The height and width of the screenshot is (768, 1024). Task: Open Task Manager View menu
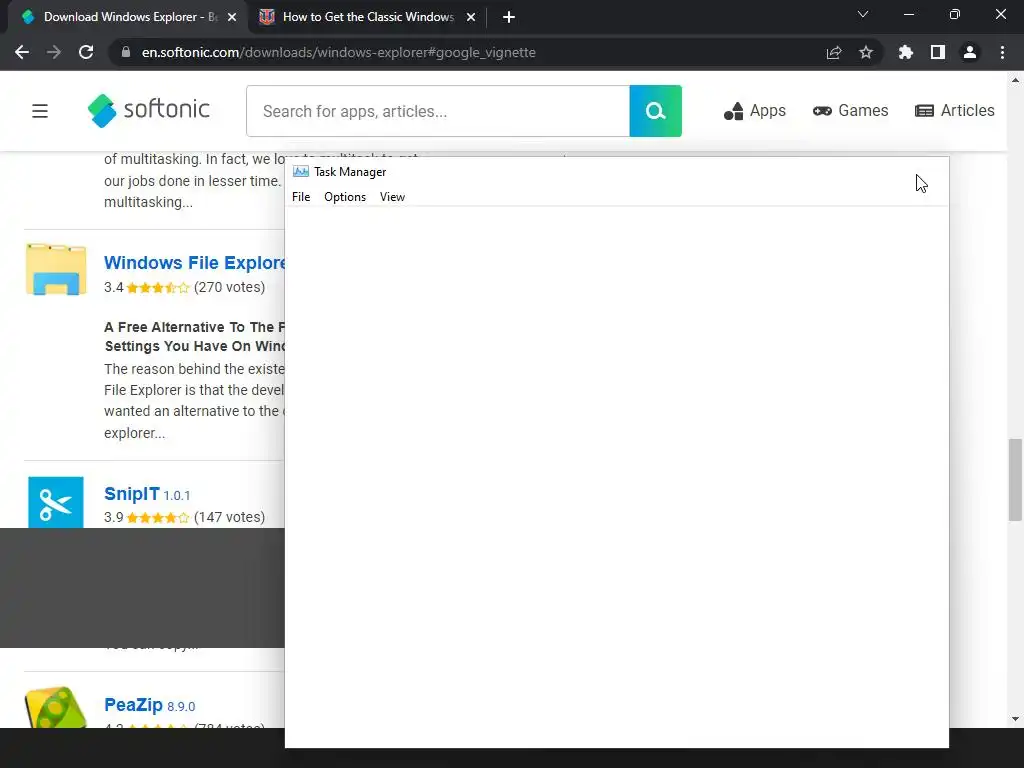(x=392, y=197)
